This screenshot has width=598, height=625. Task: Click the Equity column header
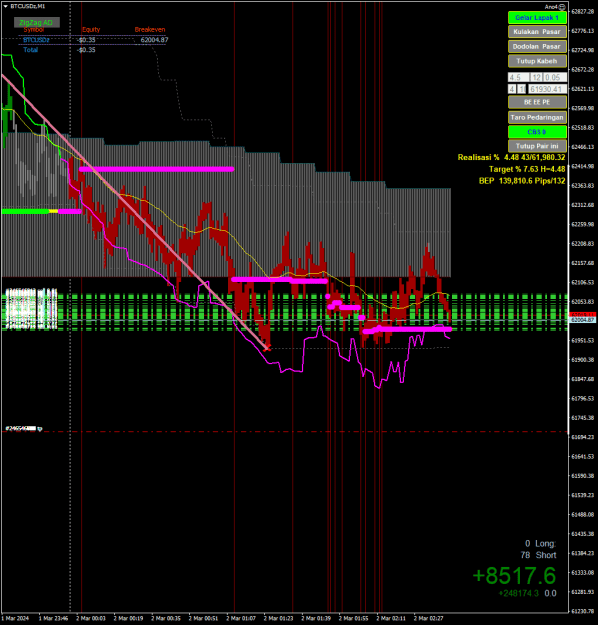[x=91, y=29]
